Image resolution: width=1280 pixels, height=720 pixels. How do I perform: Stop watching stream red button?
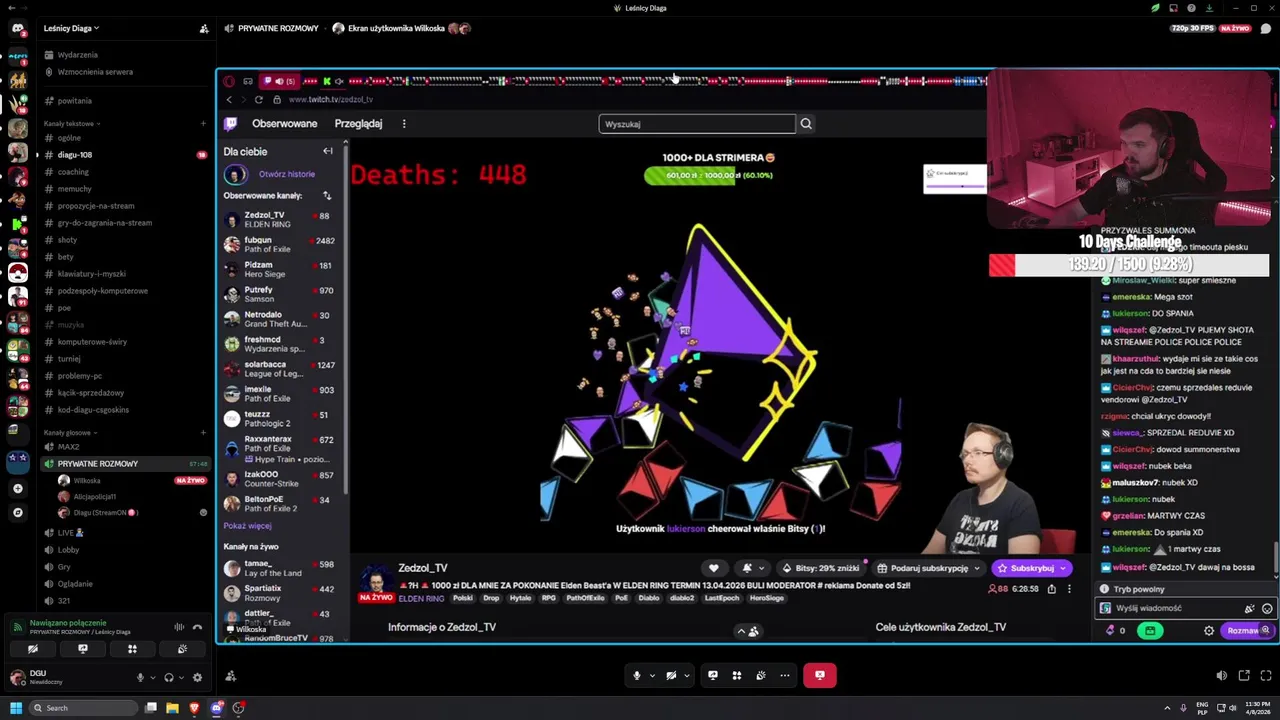(820, 675)
